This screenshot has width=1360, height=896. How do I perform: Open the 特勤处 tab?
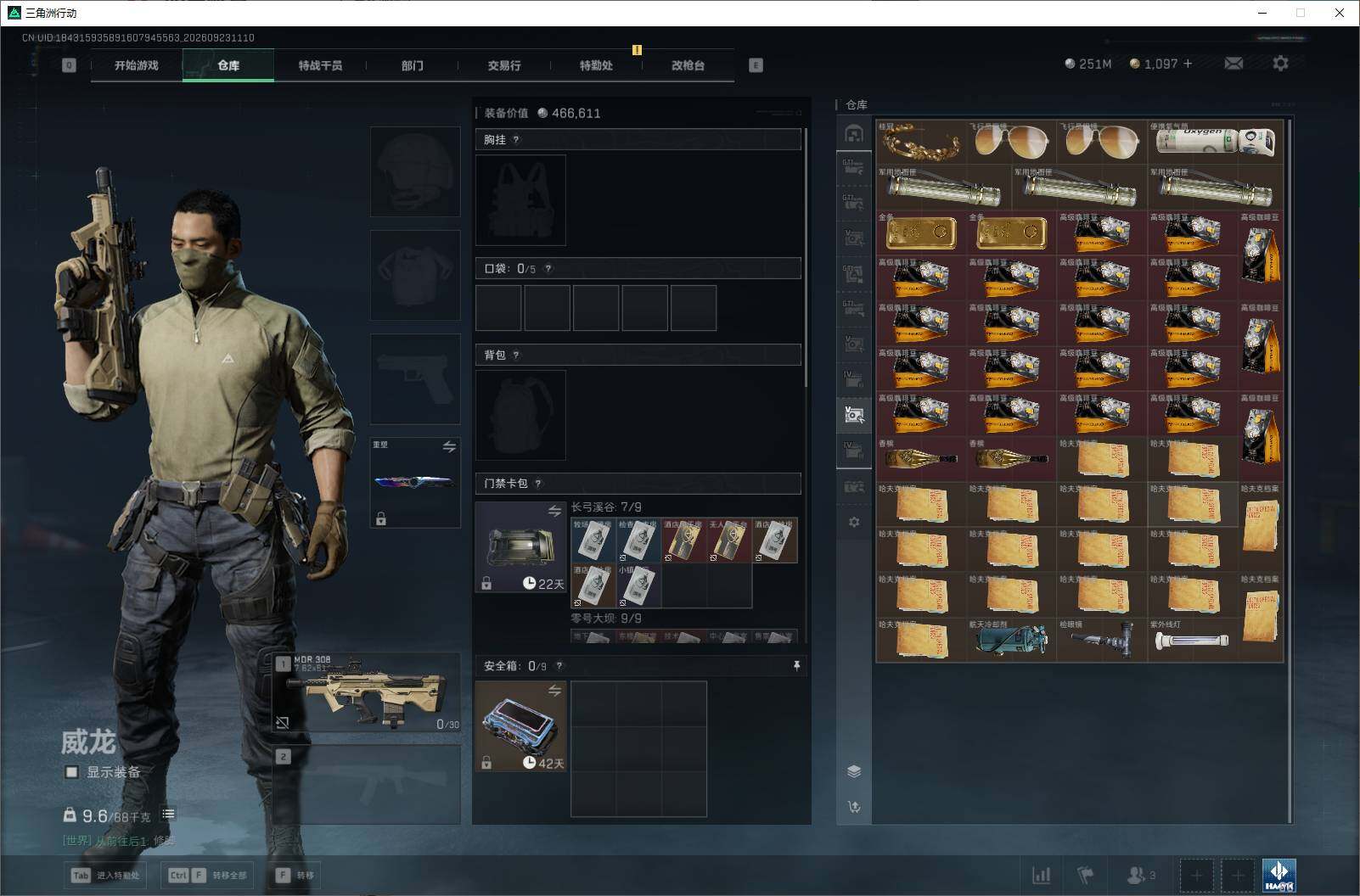coord(596,65)
